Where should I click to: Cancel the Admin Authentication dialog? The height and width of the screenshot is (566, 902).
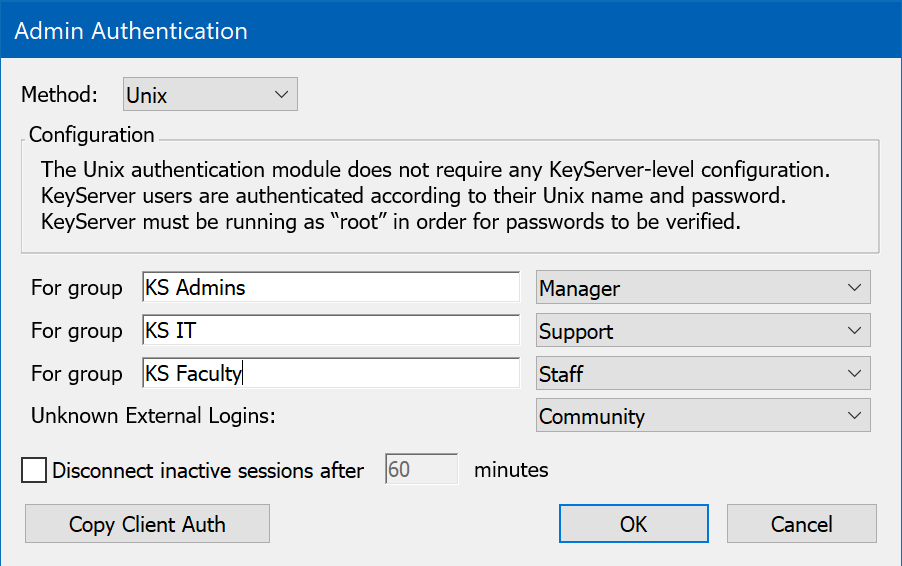pos(801,524)
